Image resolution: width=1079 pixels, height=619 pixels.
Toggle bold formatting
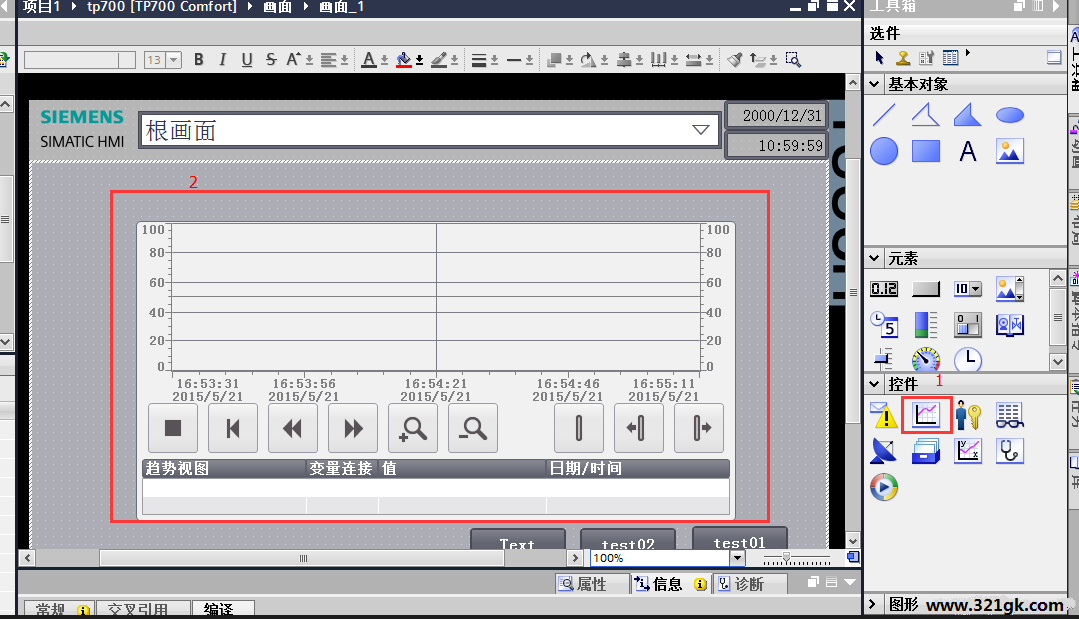tap(199, 60)
